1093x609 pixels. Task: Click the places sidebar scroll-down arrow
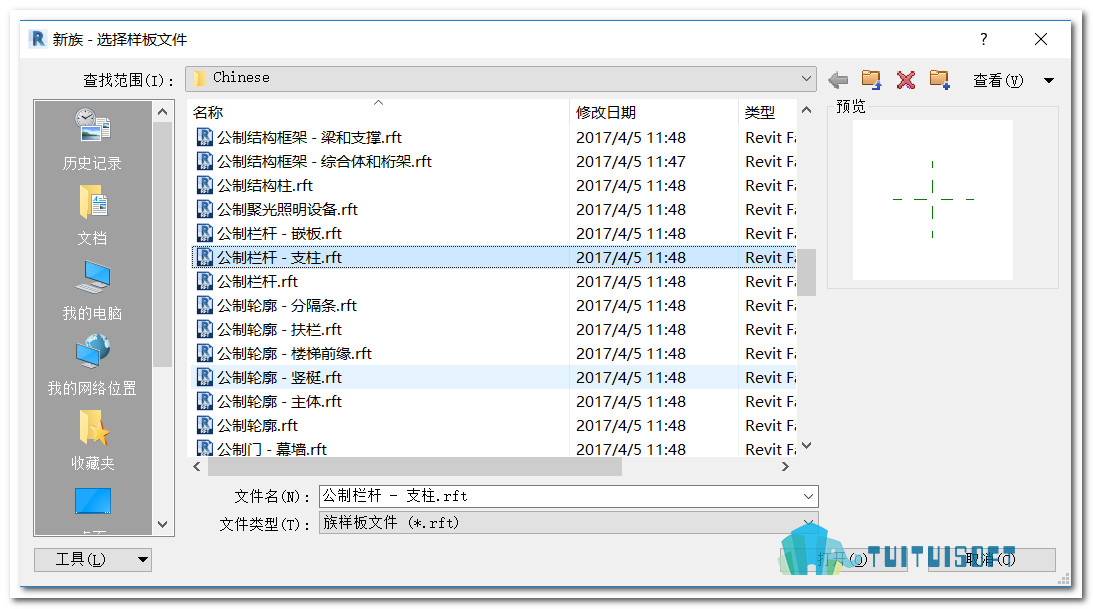click(x=162, y=525)
